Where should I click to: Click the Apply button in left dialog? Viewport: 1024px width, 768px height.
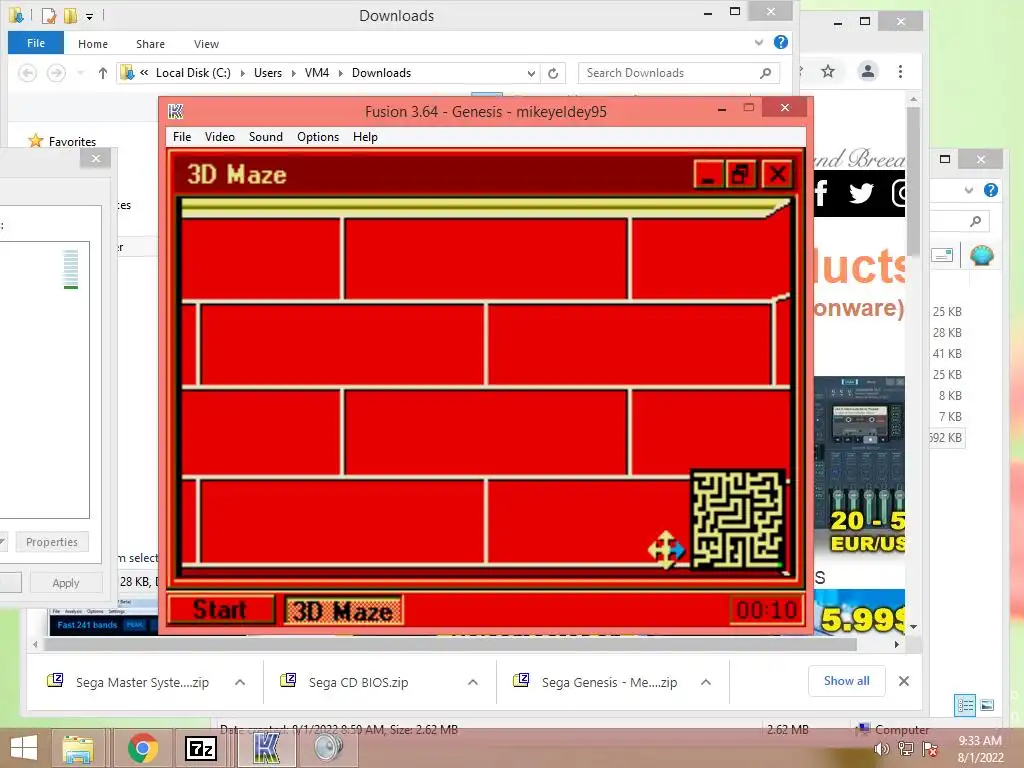[x=65, y=583]
